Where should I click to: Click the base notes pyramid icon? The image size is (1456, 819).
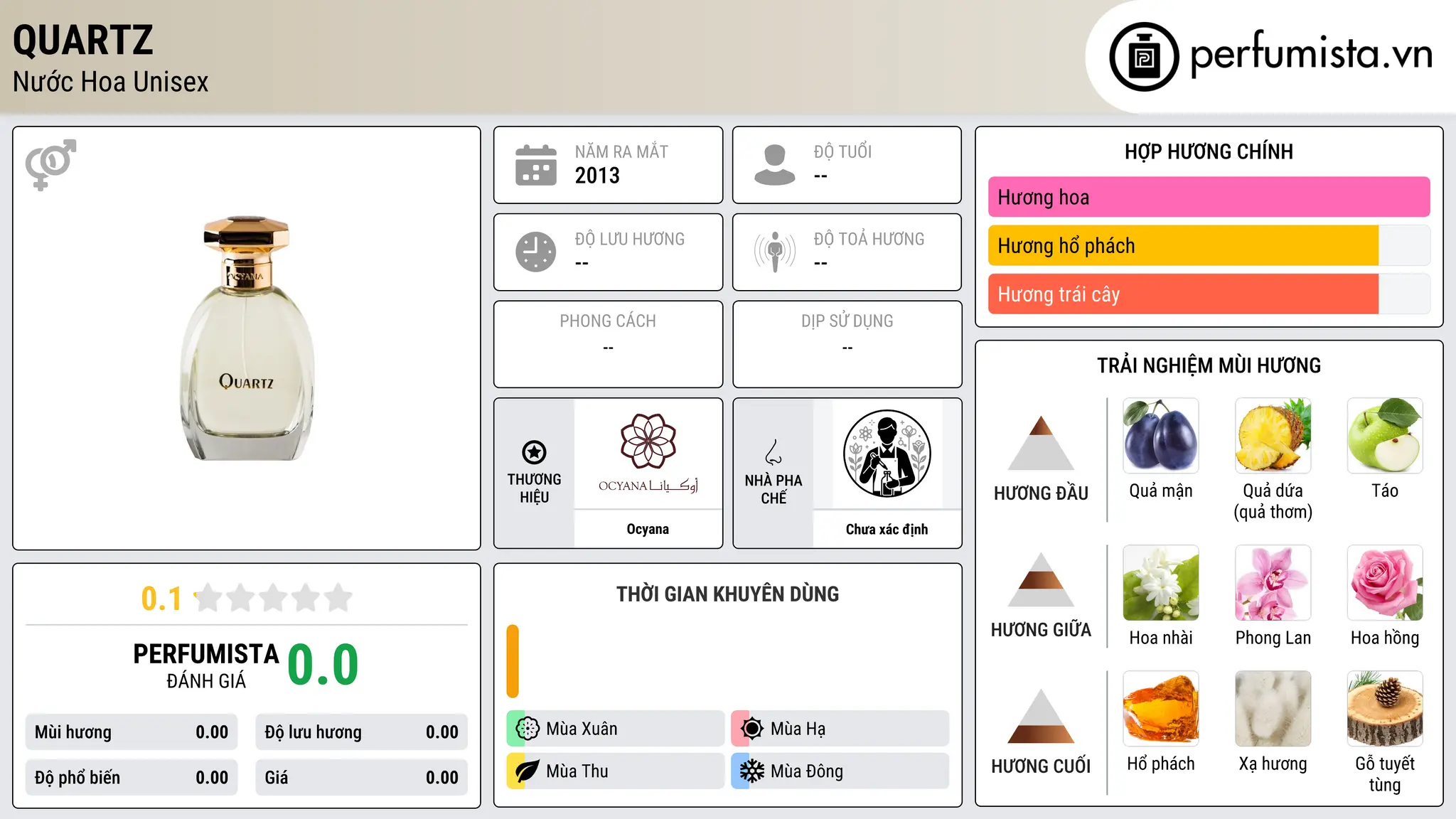(1041, 715)
